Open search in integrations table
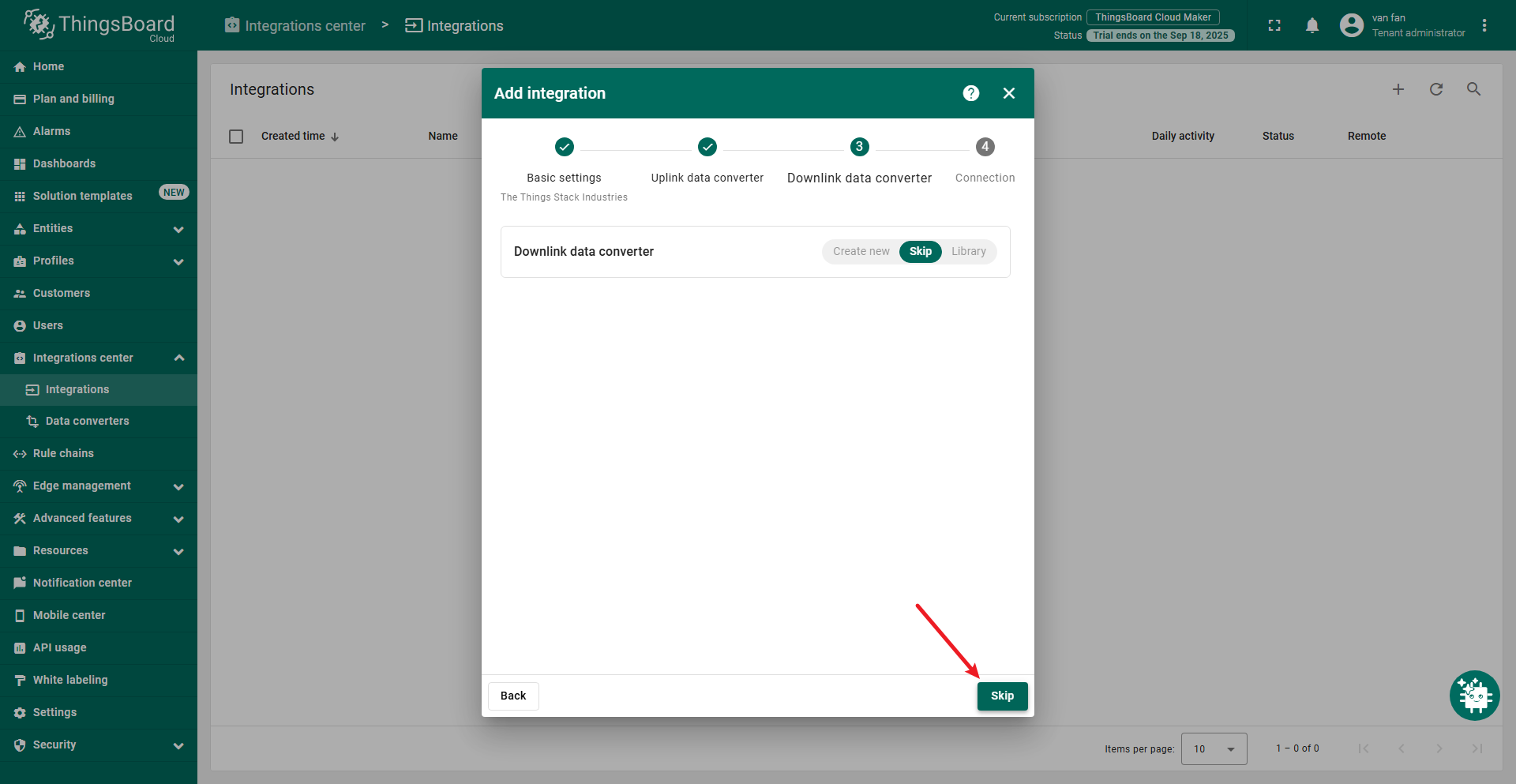The height and width of the screenshot is (784, 1516). (1474, 89)
